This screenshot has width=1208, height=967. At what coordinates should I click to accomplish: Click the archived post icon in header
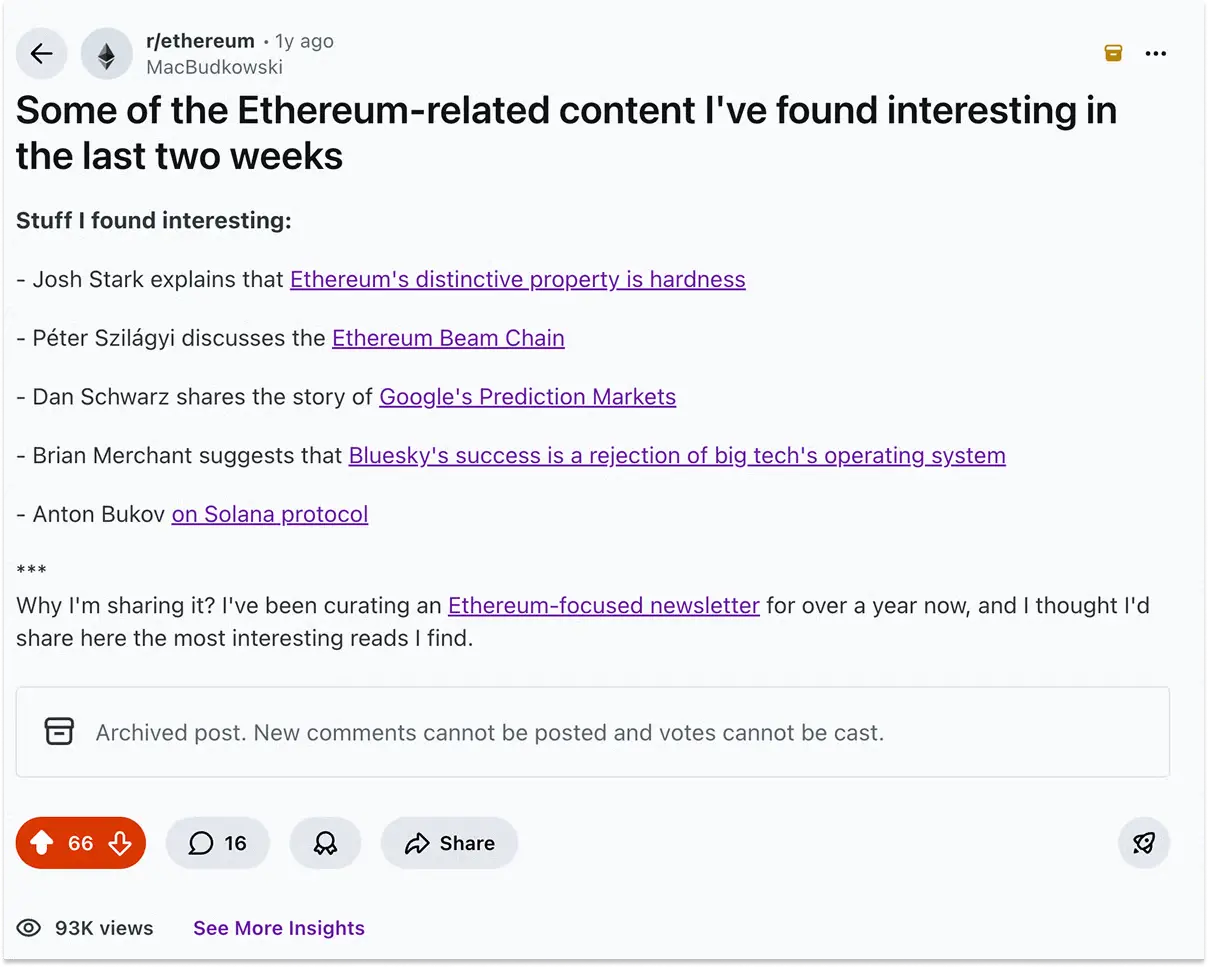(x=1113, y=53)
